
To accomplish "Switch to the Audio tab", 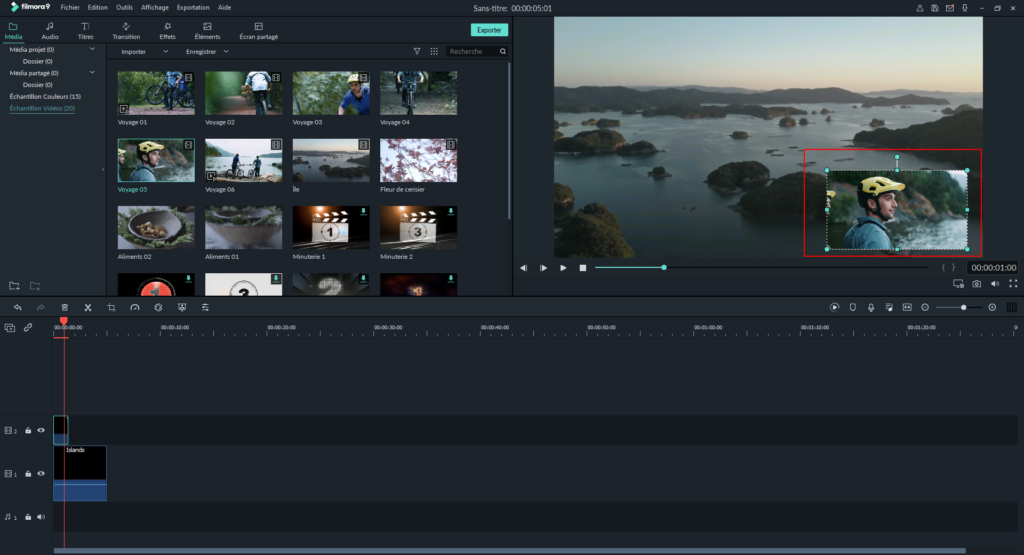I will tap(50, 31).
